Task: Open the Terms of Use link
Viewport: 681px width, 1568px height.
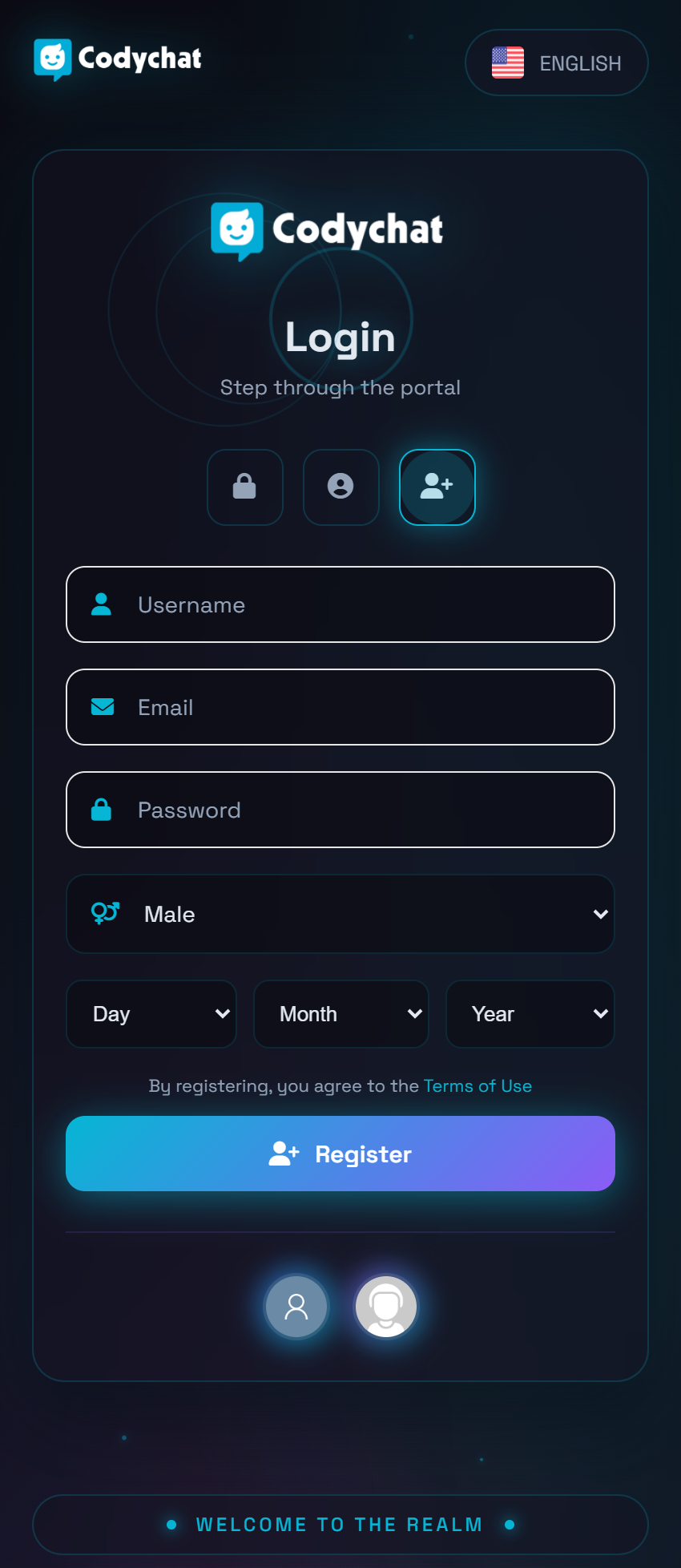Action: [x=478, y=1086]
